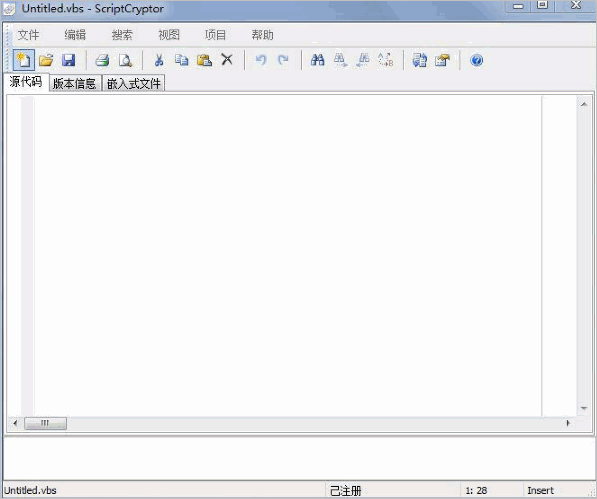
Task: Click the horizontal scrollbar thumb
Action: (x=45, y=423)
